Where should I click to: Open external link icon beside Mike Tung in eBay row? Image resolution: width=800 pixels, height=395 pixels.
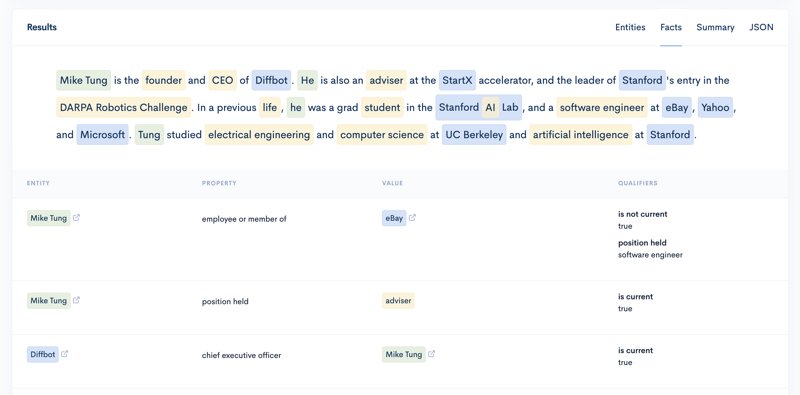77,218
